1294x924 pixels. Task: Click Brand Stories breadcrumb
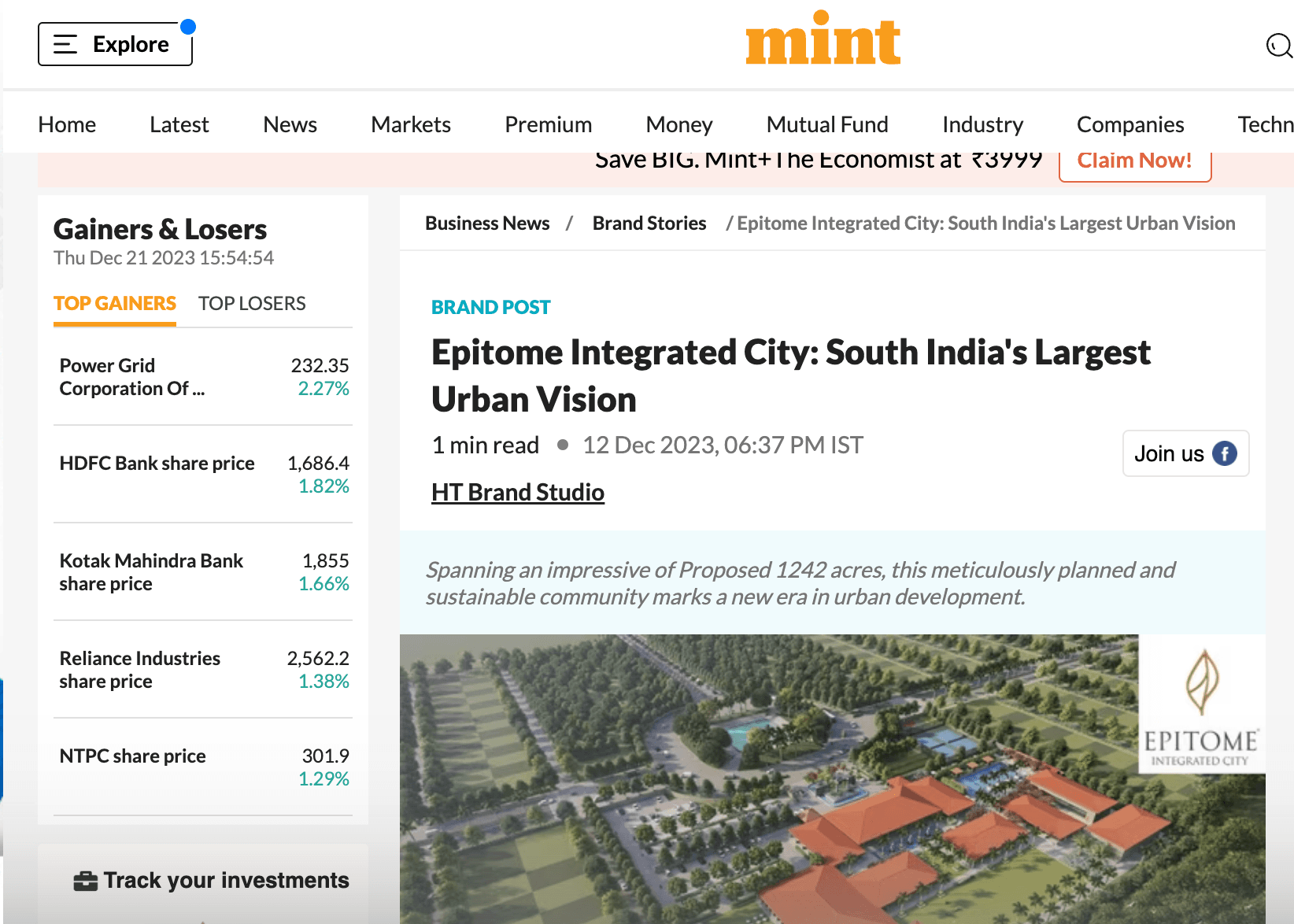point(649,224)
